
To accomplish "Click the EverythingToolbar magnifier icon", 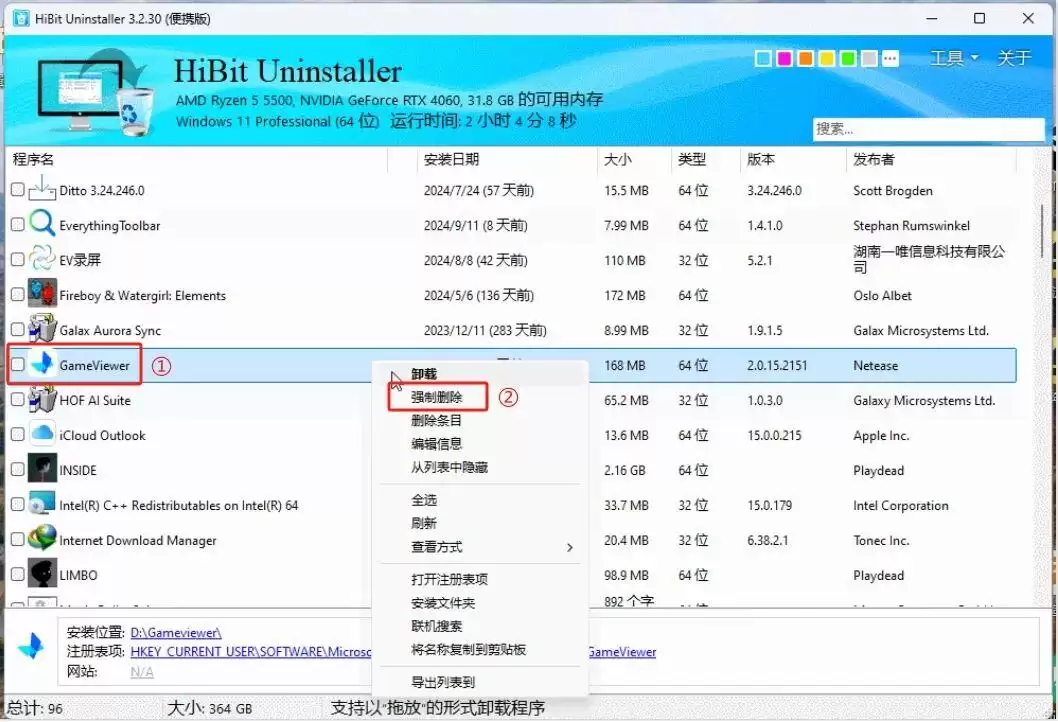I will [x=42, y=224].
